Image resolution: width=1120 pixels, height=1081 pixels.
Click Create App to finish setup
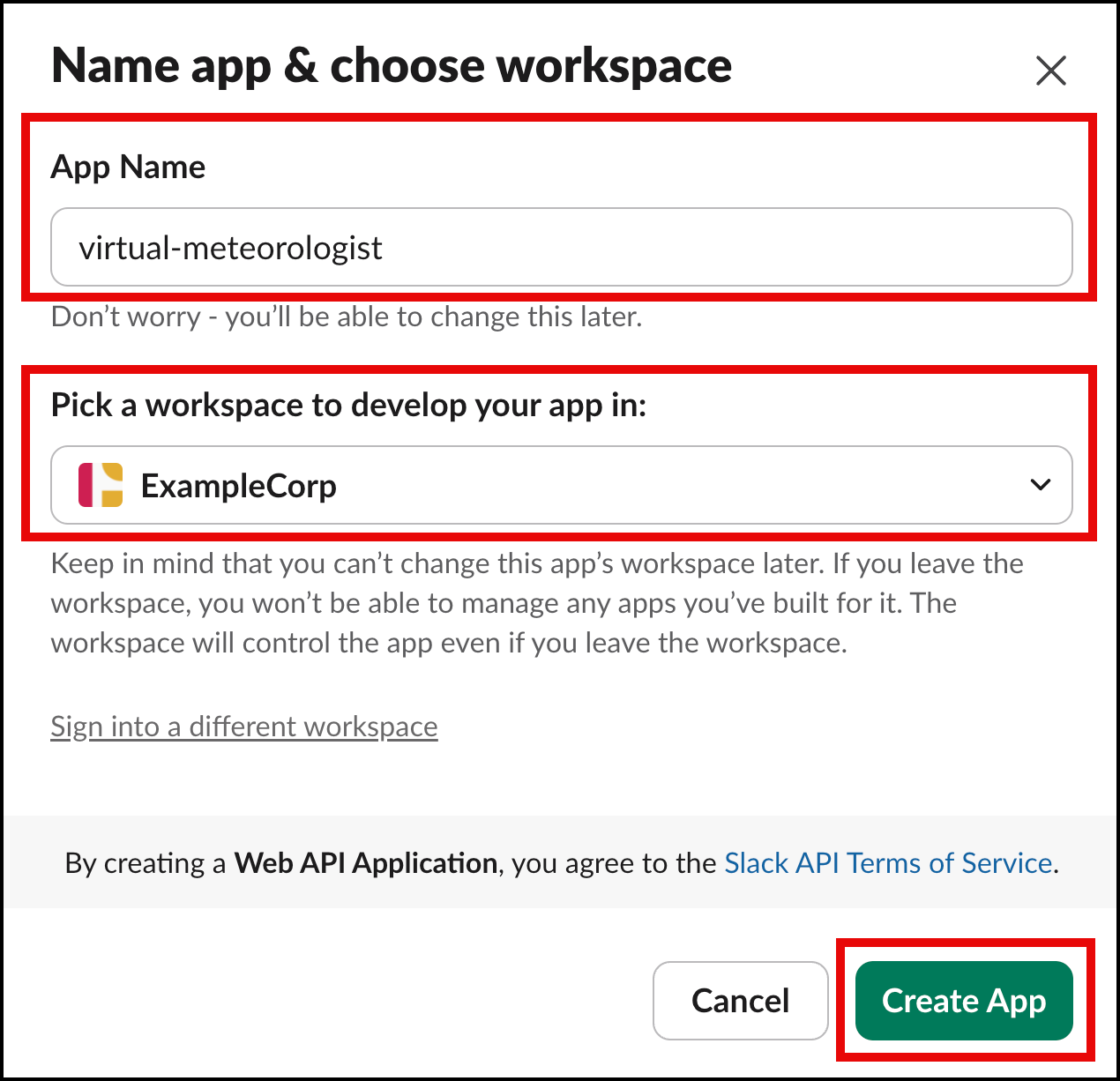pyautogui.click(x=963, y=1001)
